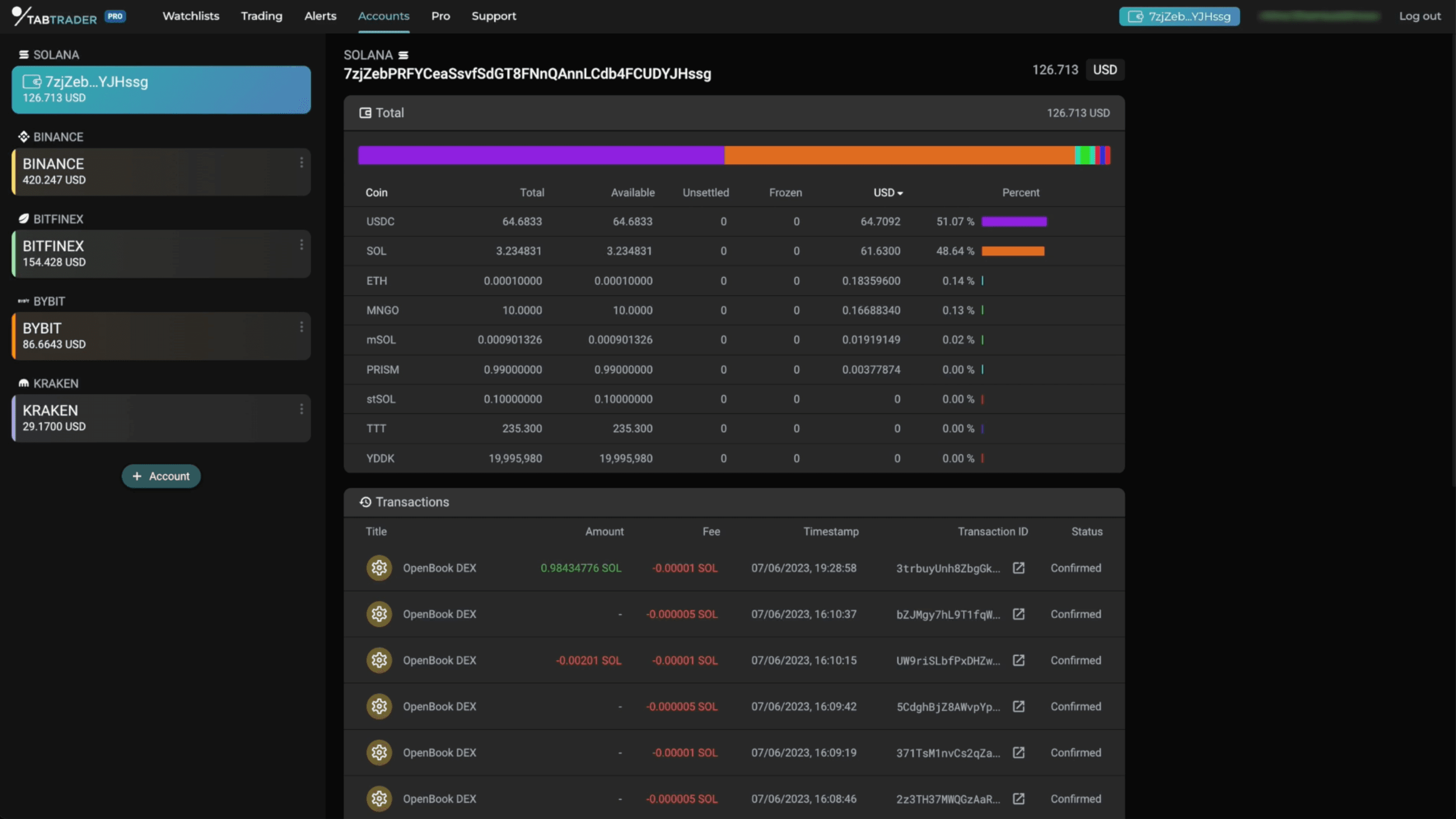Click the OpenBook DEX gear icon for first transaction
Viewport: 1456px width, 819px height.
378,567
